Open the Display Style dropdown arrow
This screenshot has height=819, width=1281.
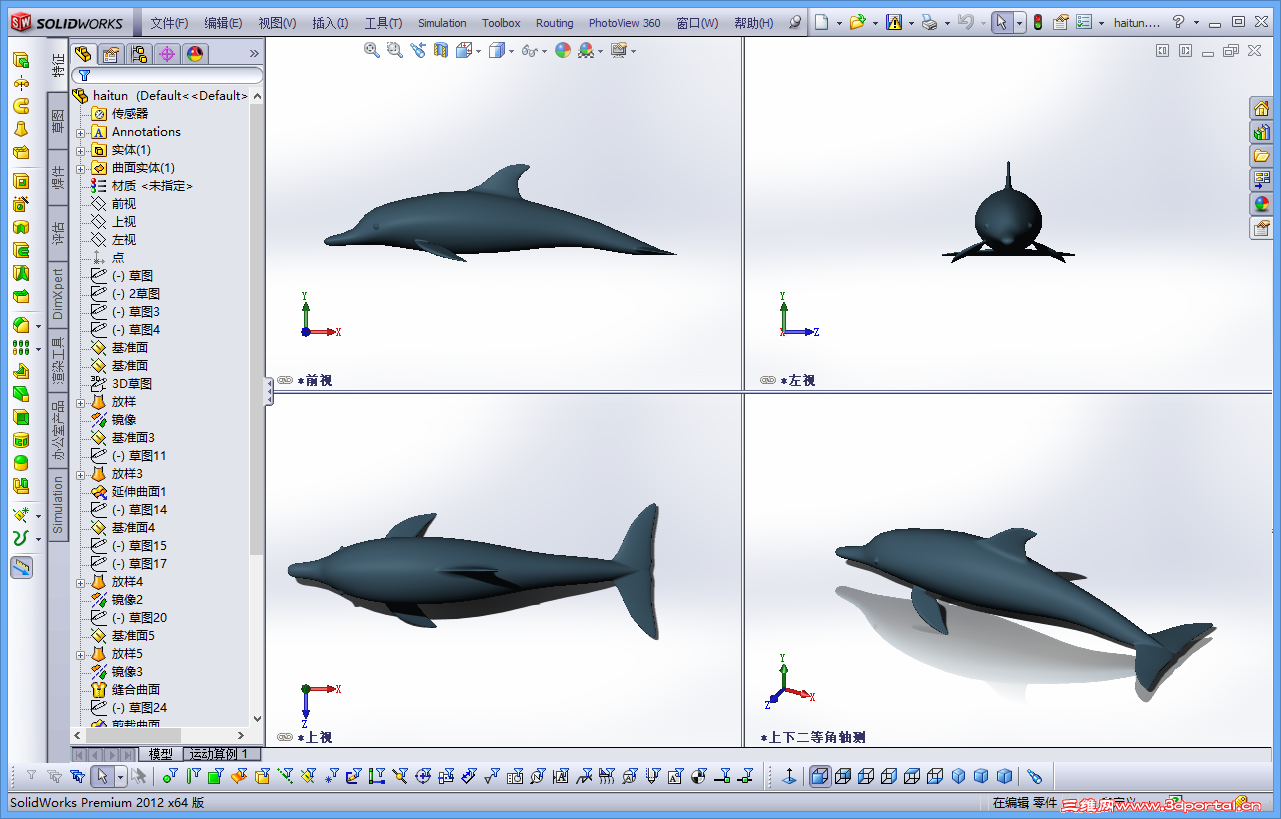point(511,51)
